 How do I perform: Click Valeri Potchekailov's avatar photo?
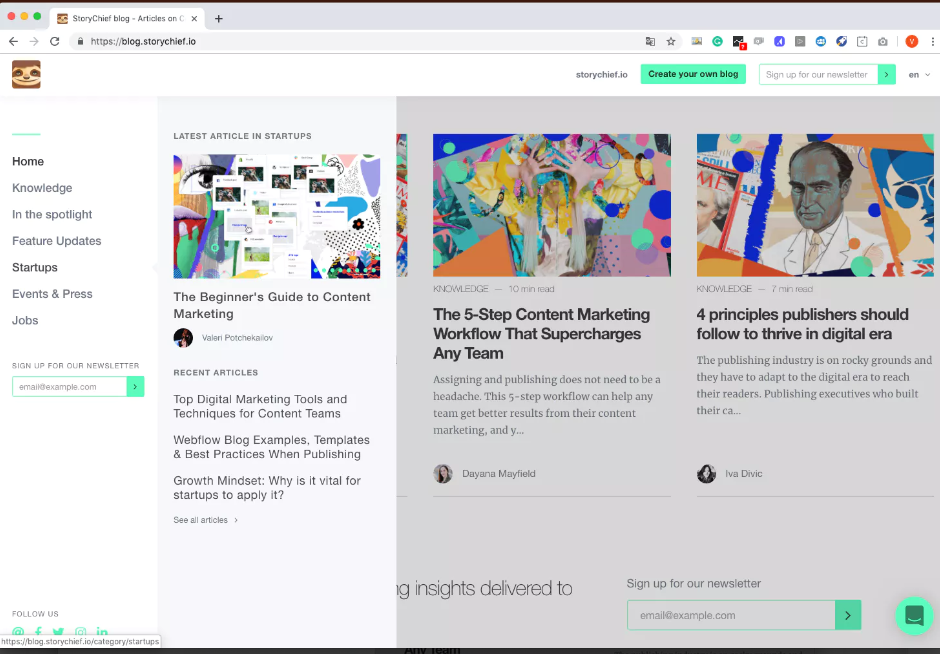click(183, 337)
